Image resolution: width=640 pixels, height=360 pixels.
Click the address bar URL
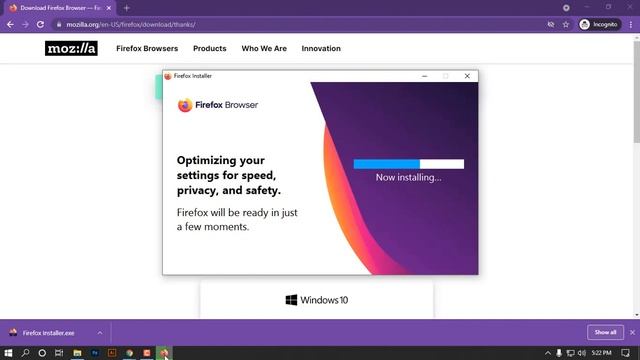(131, 24)
